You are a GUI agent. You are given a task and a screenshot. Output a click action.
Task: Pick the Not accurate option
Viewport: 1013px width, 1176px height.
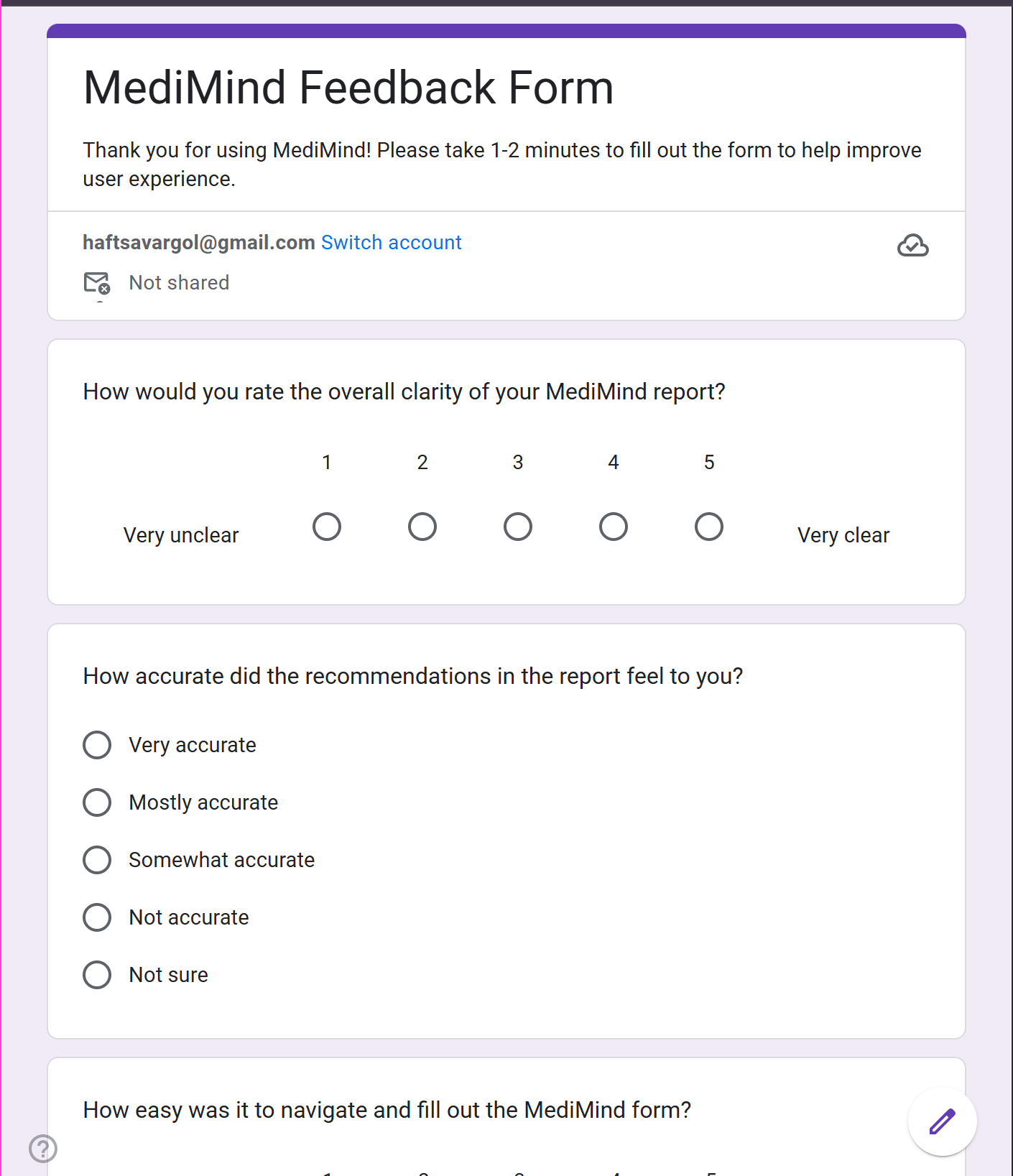[x=97, y=917]
